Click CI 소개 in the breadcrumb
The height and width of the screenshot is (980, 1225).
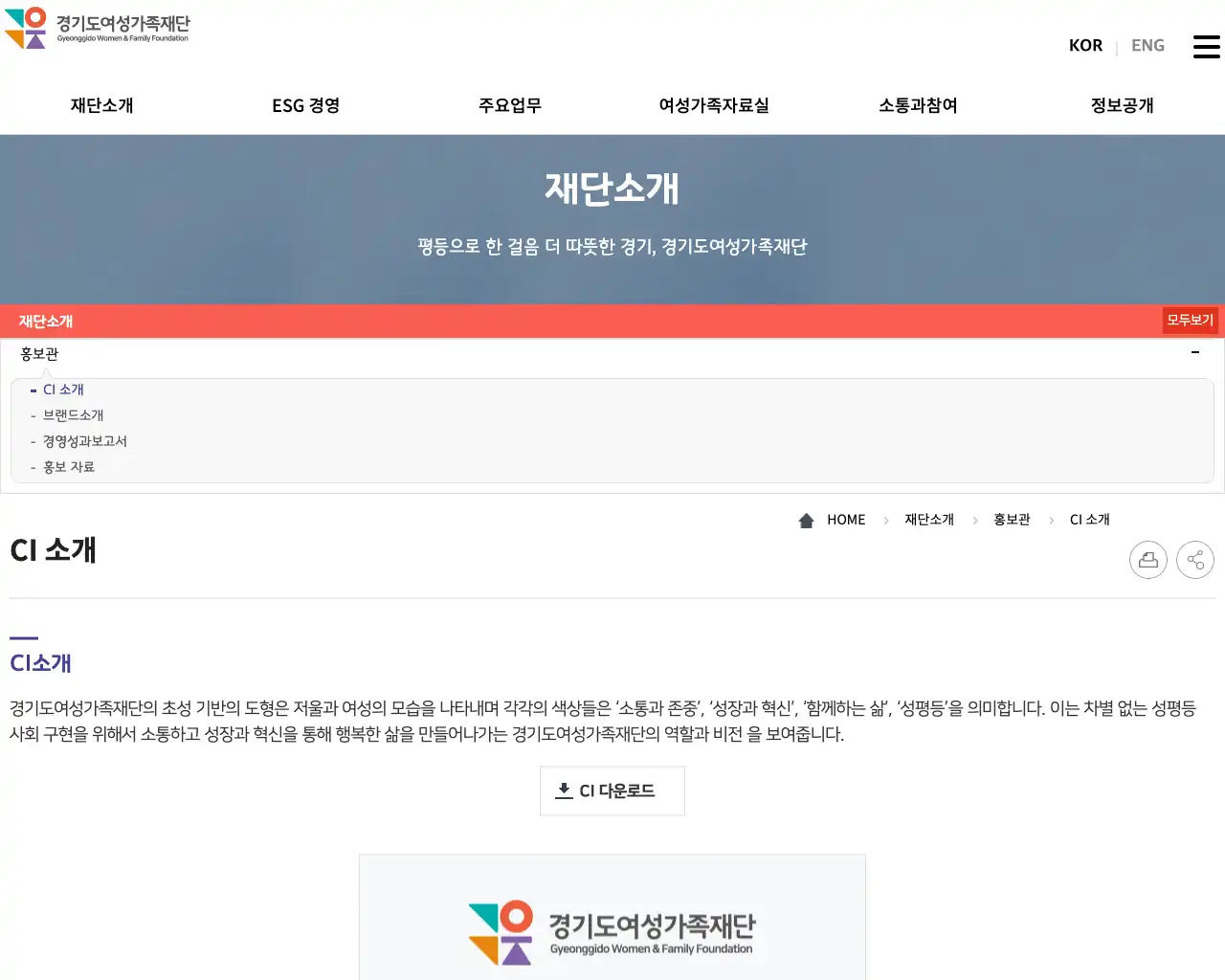1090,520
